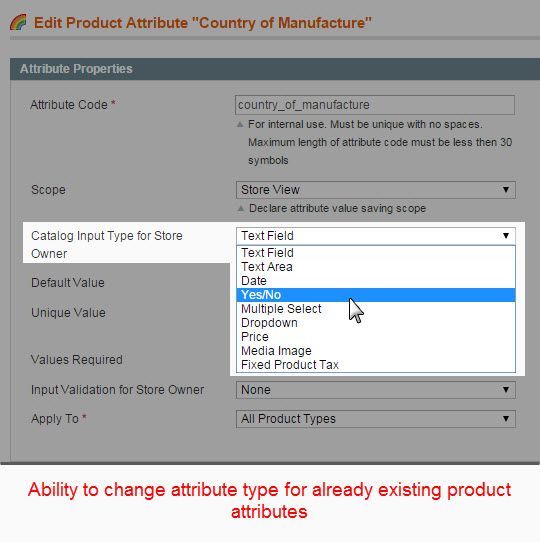Choose highlighted Yes/No option

click(x=376, y=295)
